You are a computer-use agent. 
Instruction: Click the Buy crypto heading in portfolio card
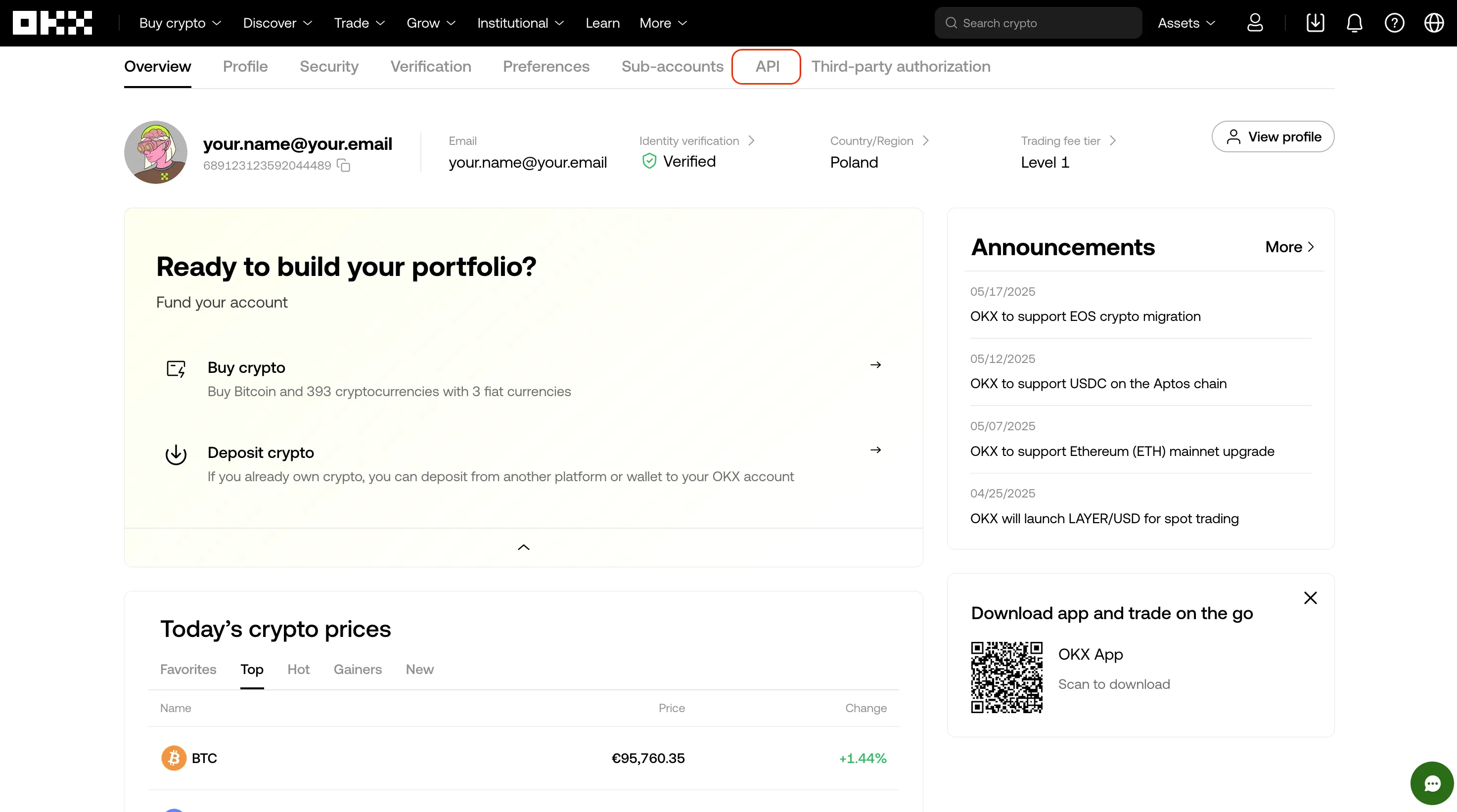point(246,367)
